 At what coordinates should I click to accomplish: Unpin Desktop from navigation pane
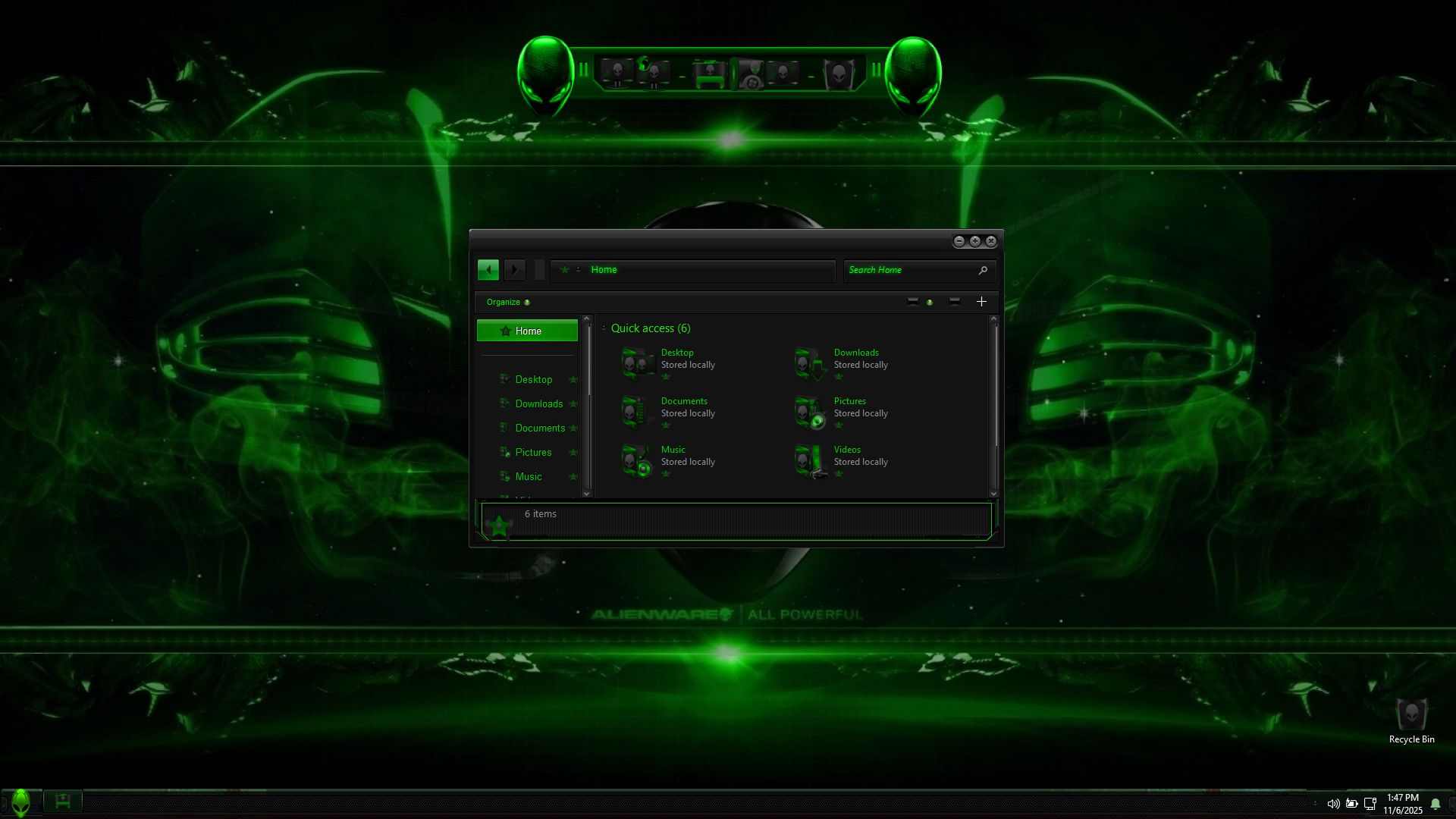[573, 380]
